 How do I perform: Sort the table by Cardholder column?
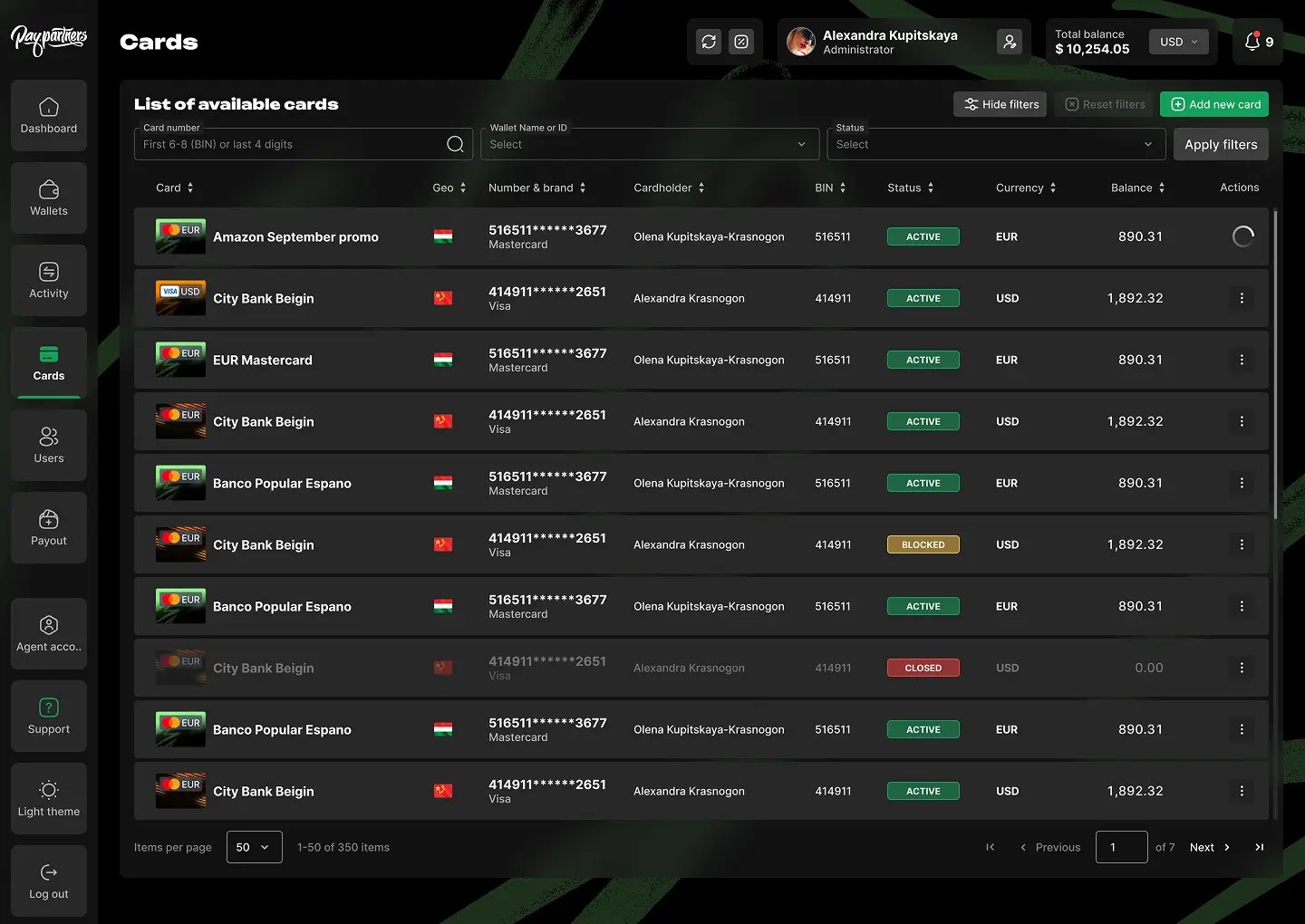click(669, 188)
